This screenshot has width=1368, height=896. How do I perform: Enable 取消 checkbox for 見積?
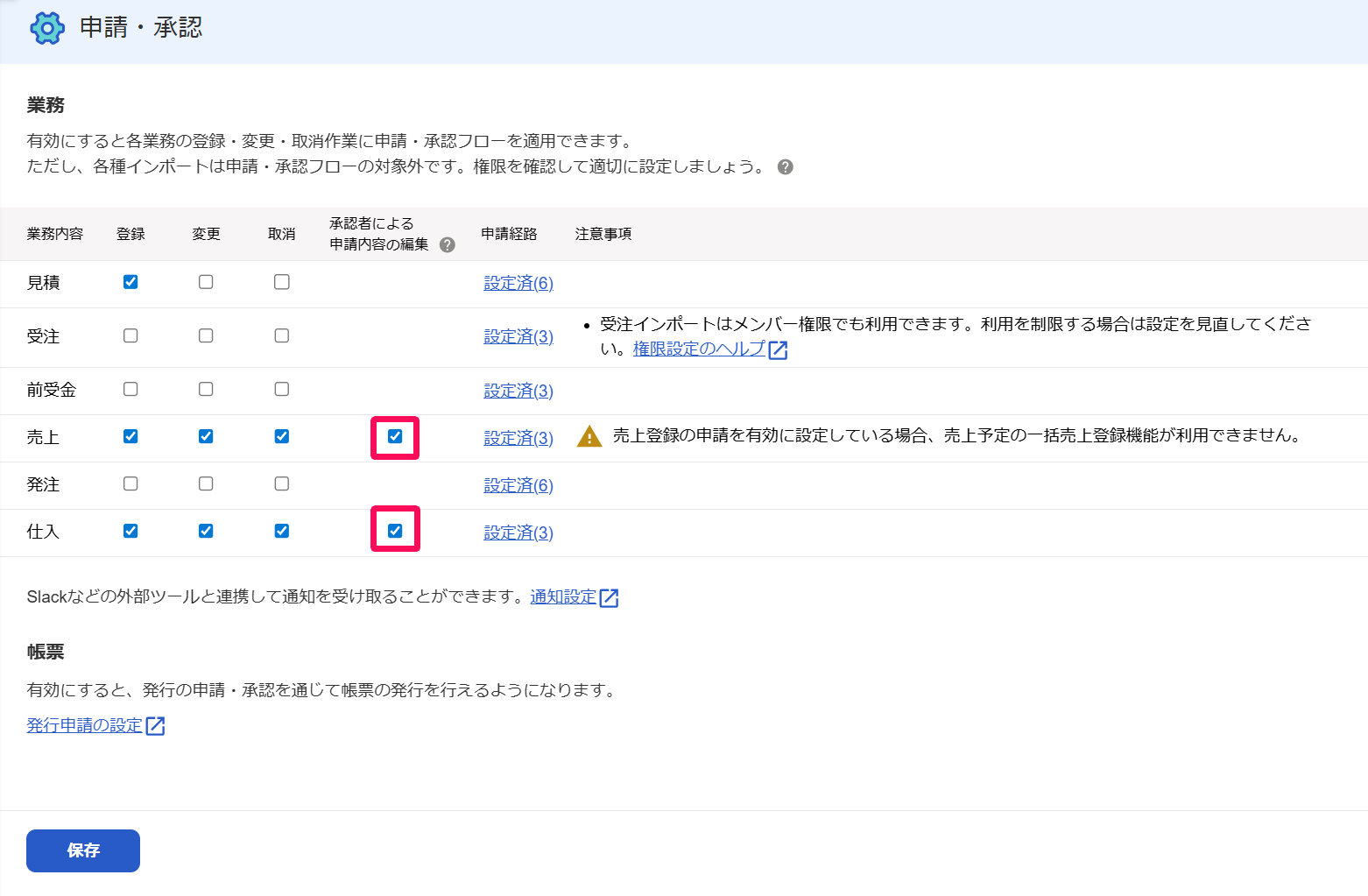tap(282, 282)
